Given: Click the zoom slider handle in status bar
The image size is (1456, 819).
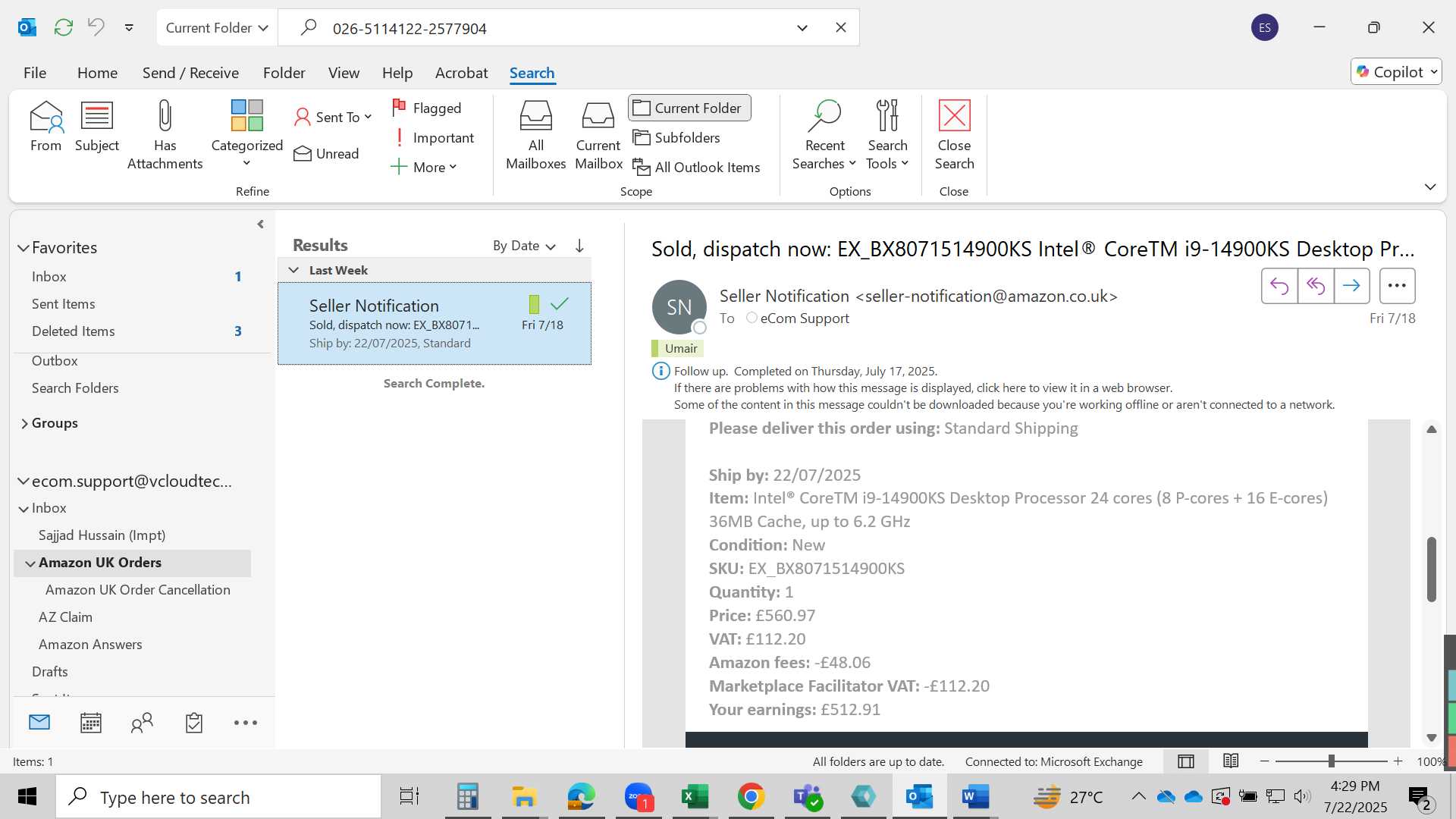Looking at the screenshot, I should coord(1331,761).
